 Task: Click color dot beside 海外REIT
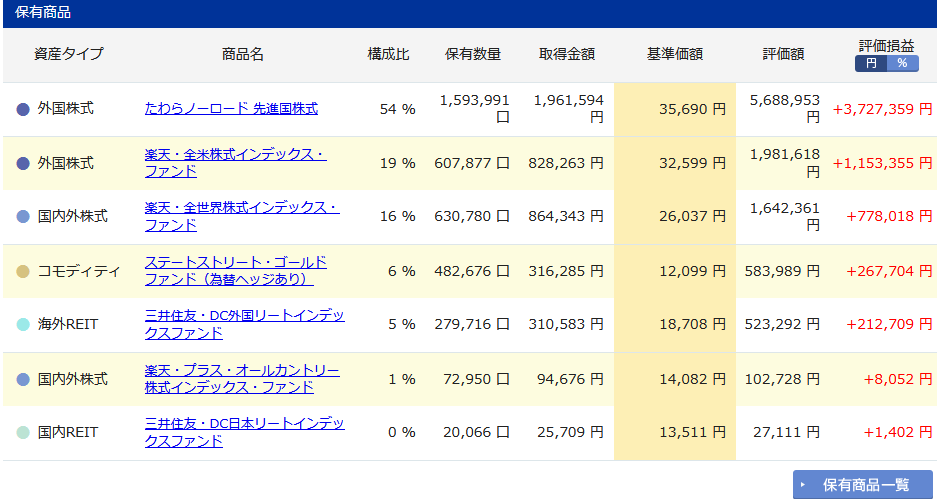[x=23, y=324]
